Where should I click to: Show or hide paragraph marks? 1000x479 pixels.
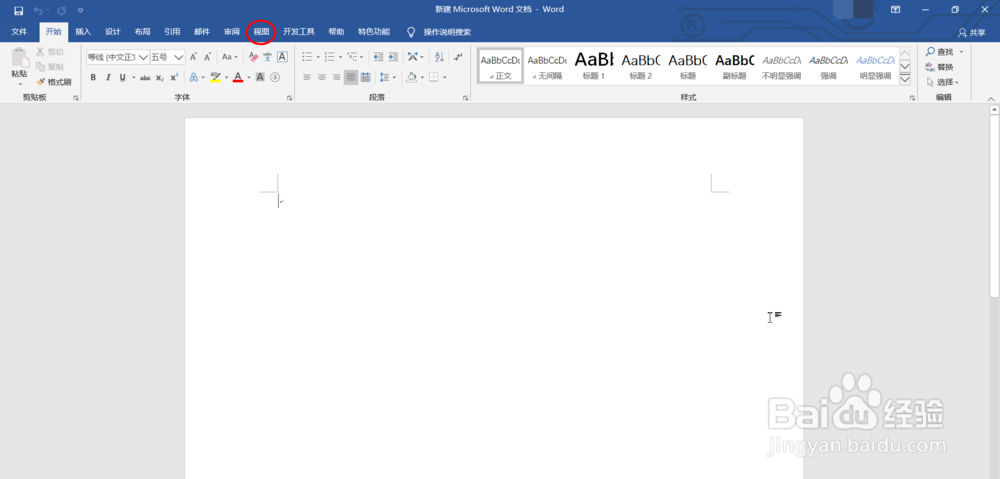458,57
